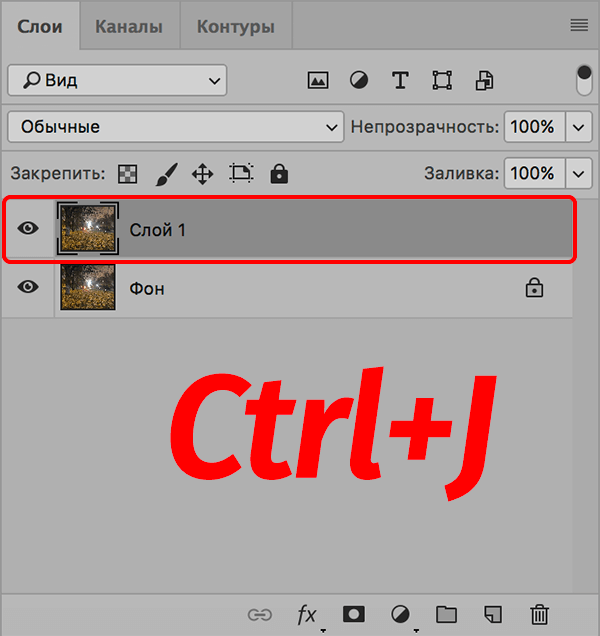Select the Фон layer thumbnail

click(x=88, y=288)
